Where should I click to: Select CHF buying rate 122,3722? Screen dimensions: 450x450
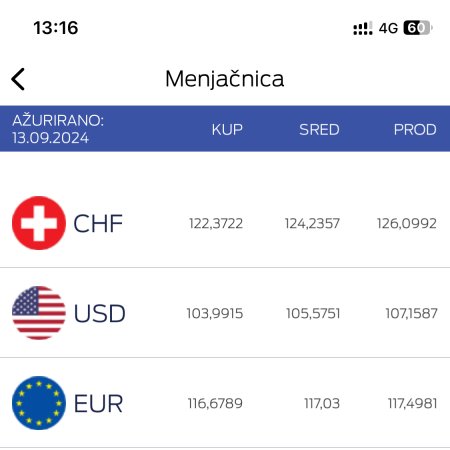216,223
